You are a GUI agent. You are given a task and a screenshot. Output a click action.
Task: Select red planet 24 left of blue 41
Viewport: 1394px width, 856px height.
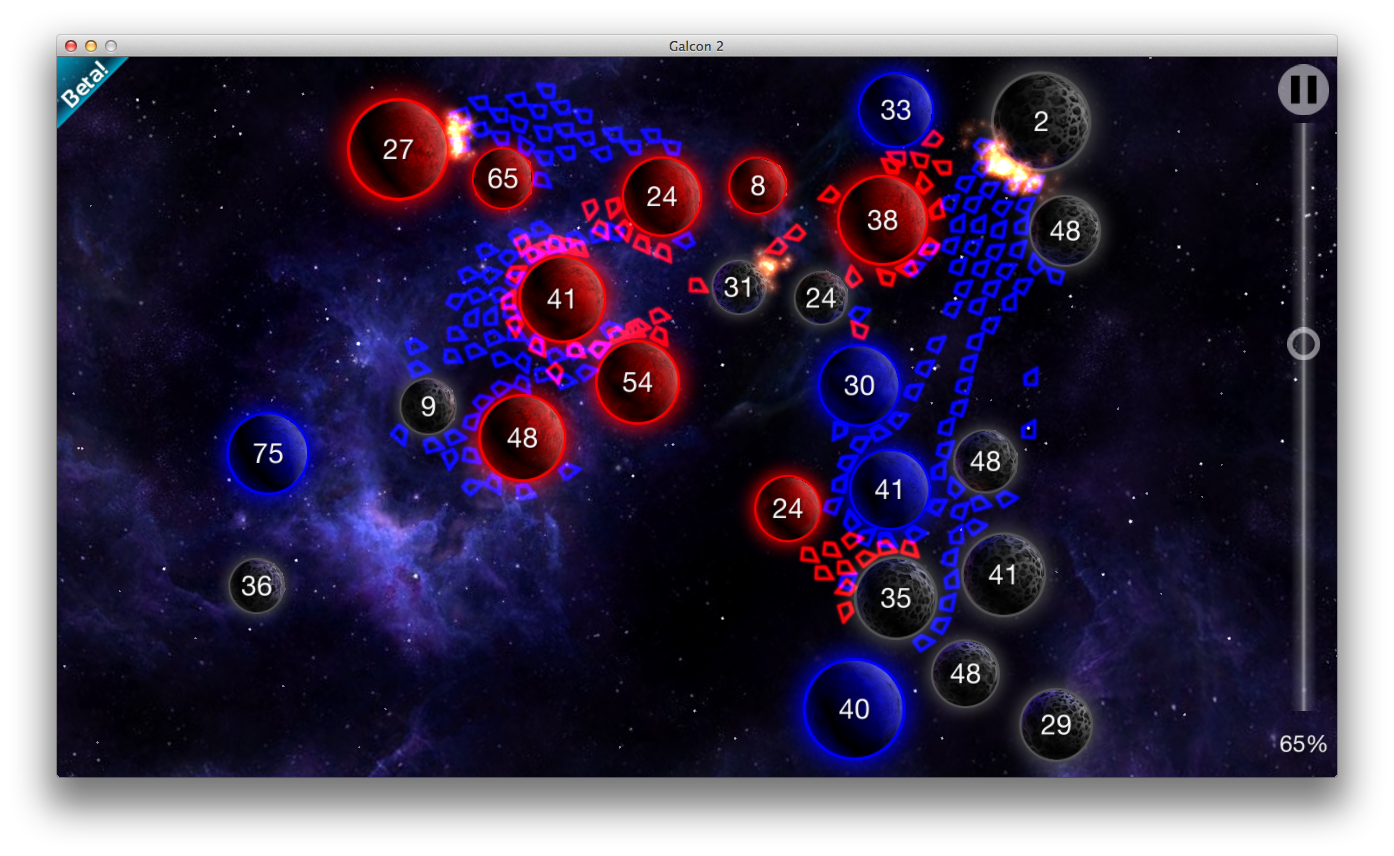(x=787, y=509)
